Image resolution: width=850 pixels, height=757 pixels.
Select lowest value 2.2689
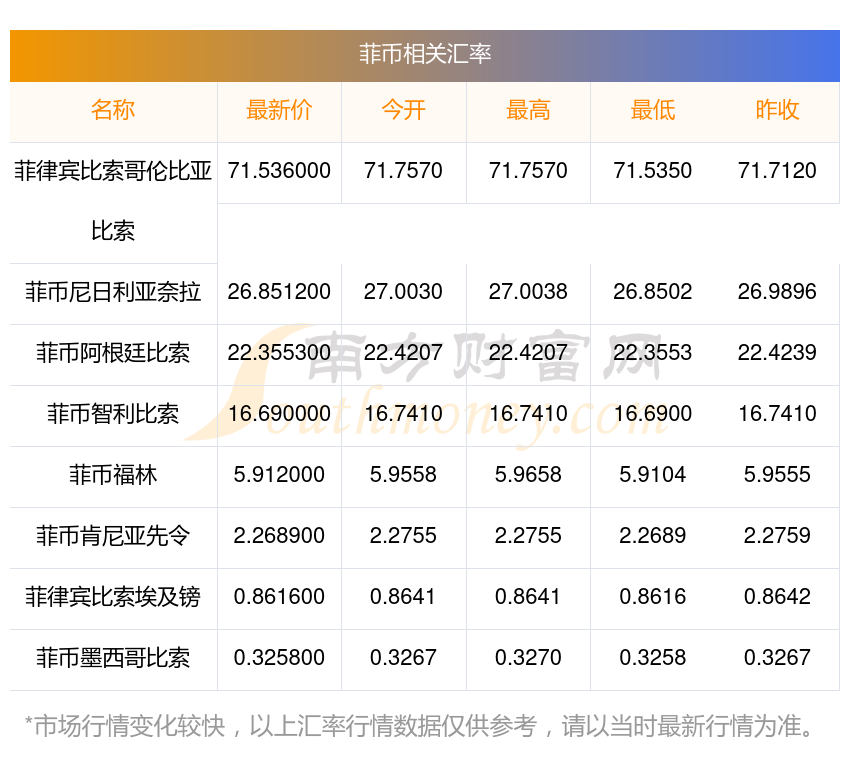653,536
